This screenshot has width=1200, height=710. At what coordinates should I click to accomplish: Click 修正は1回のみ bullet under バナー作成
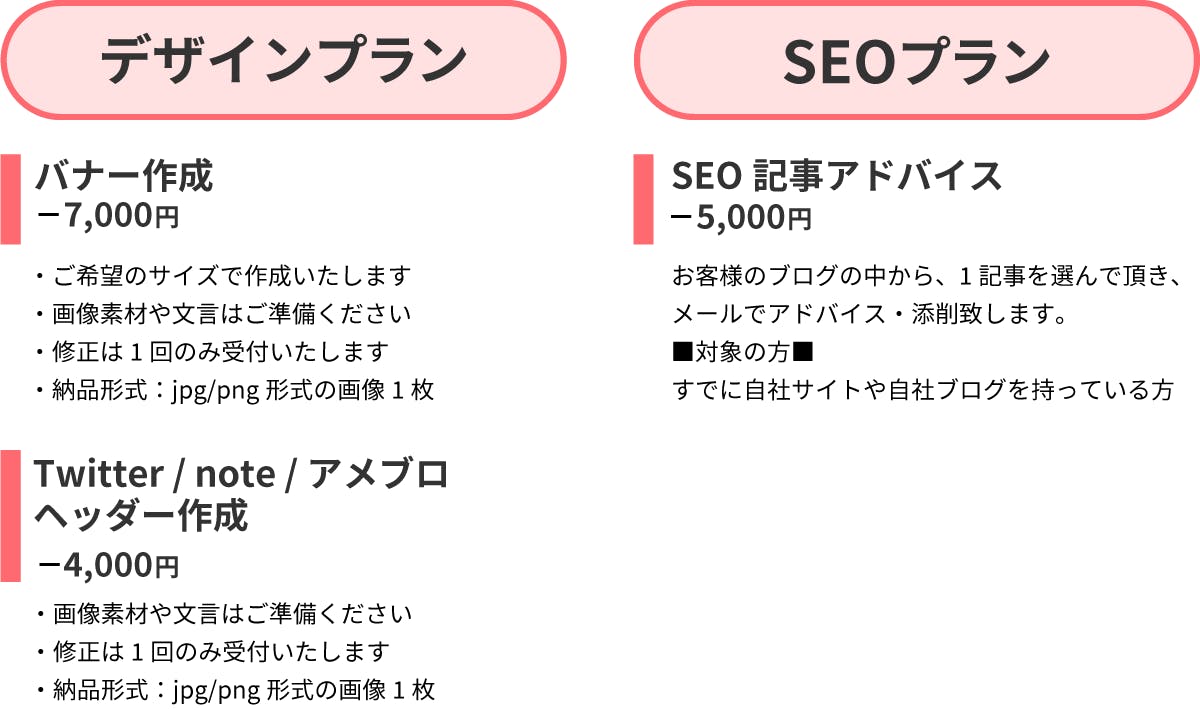[209, 351]
